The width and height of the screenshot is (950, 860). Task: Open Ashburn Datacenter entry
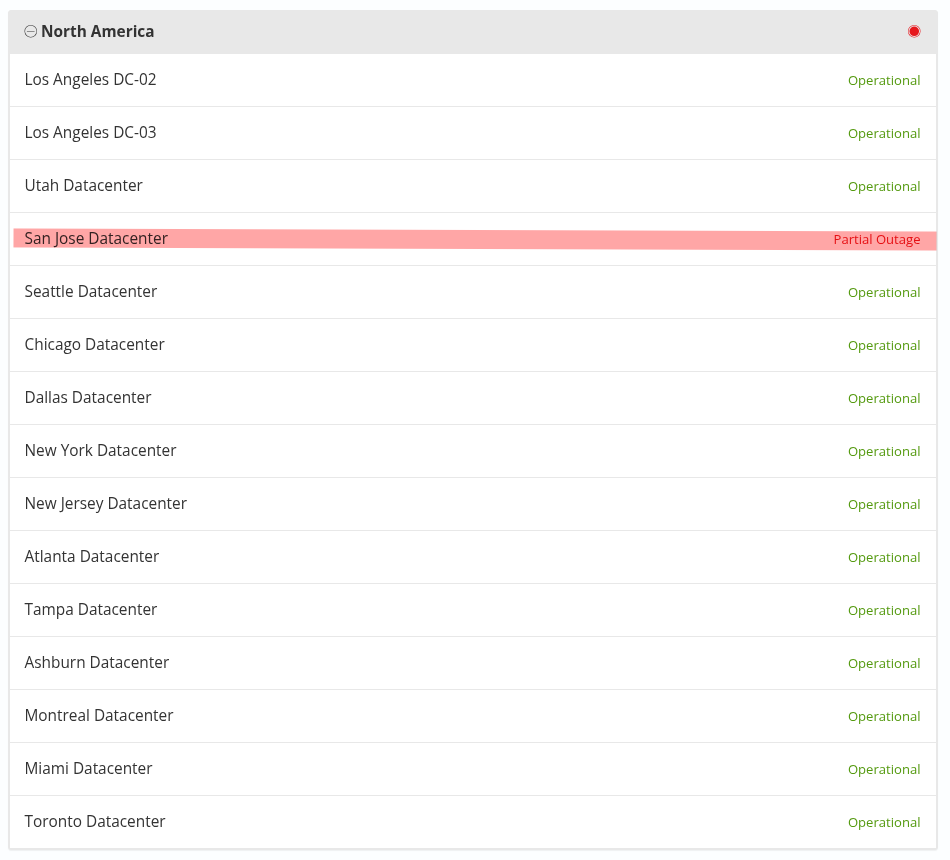tap(97, 663)
